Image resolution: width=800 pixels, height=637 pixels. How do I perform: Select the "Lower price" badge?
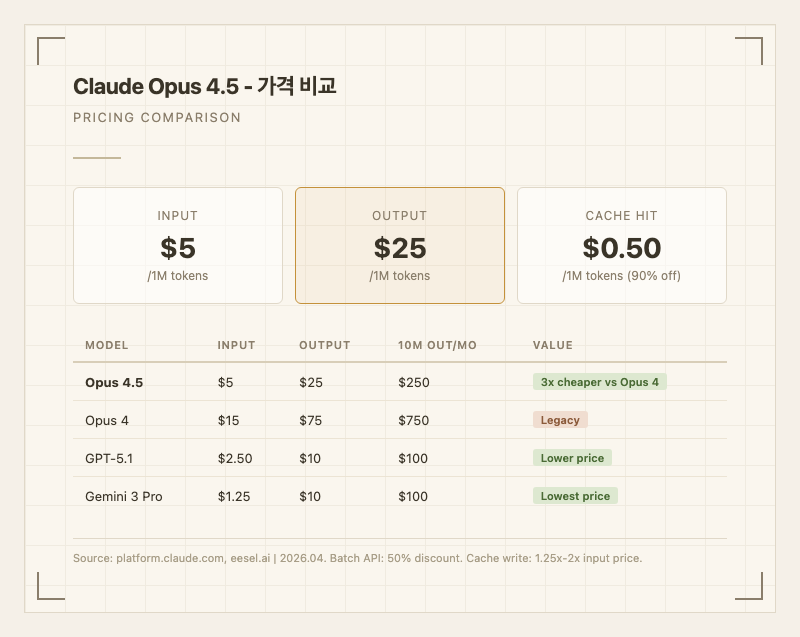(x=572, y=458)
